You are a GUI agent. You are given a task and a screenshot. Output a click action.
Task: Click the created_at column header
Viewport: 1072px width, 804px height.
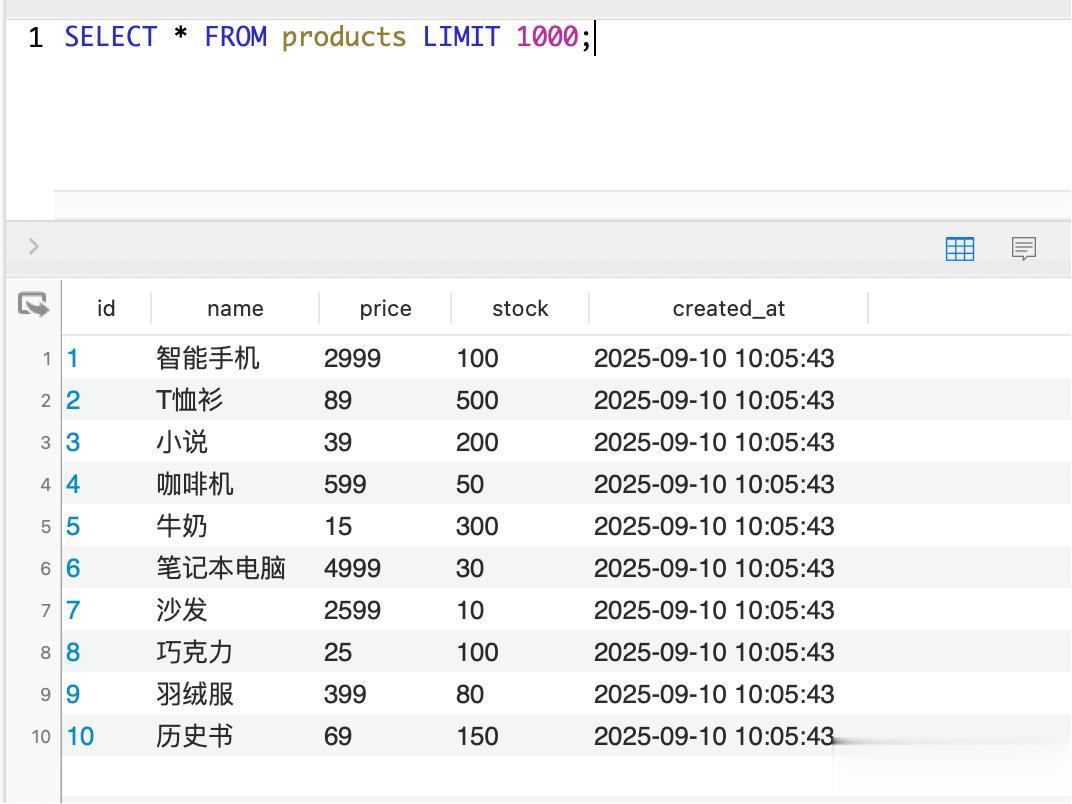728,308
